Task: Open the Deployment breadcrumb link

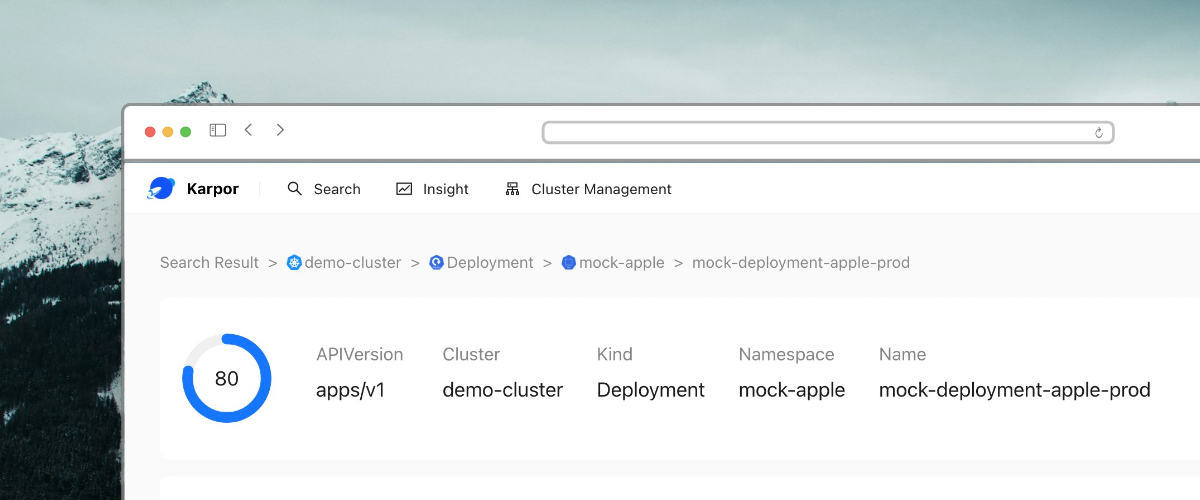Action: pyautogui.click(x=490, y=263)
